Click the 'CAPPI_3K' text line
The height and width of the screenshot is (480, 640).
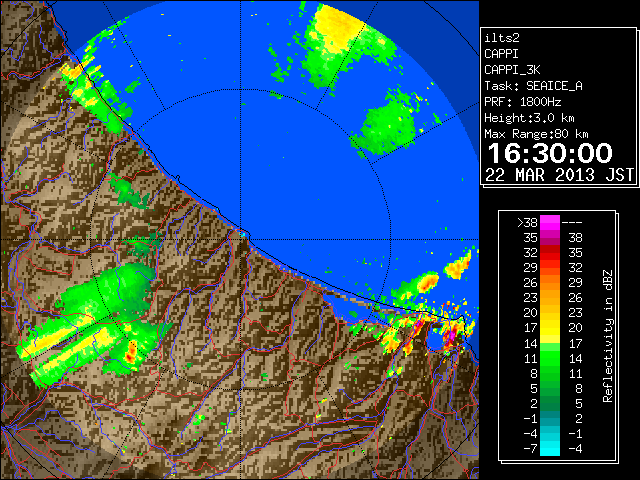pyautogui.click(x=512, y=70)
